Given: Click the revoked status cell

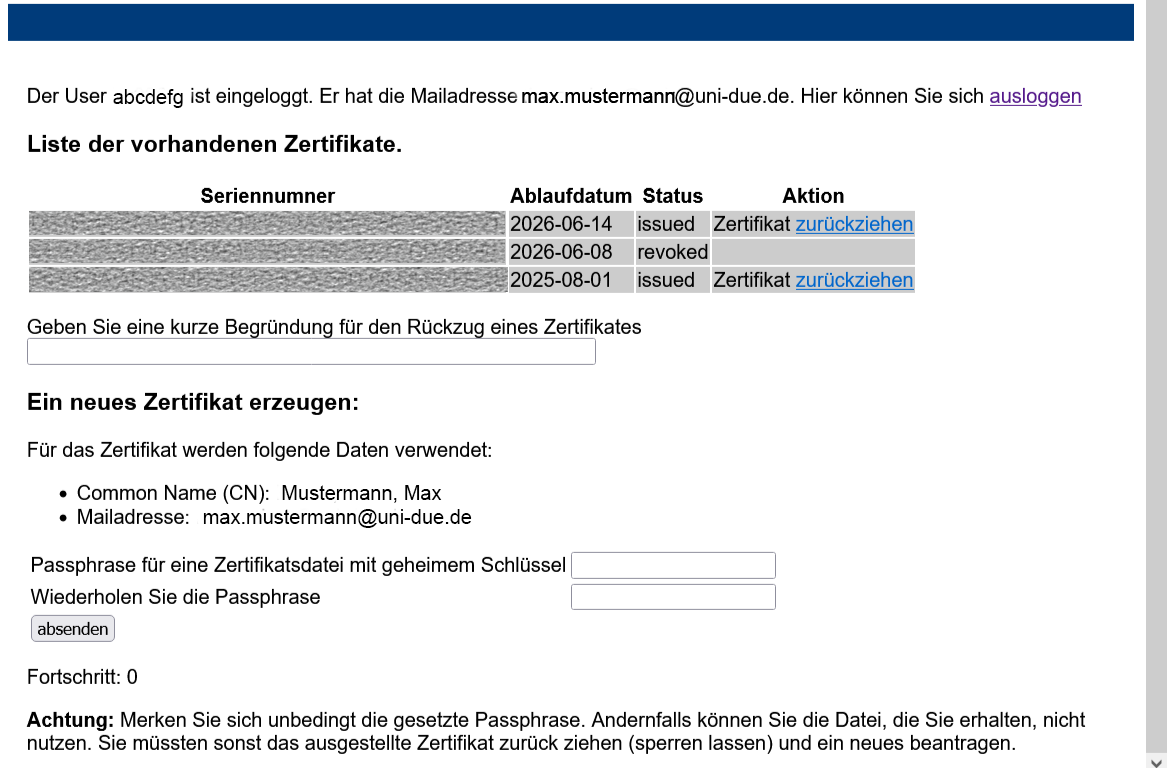Looking at the screenshot, I should (673, 252).
